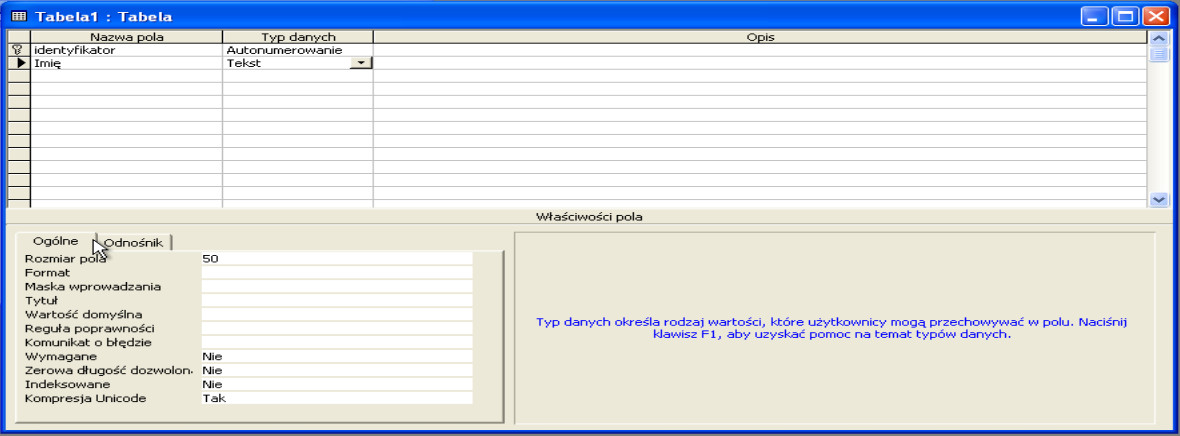The width and height of the screenshot is (1180, 436).
Task: Close the Tabela1 table window
Action: click(x=1156, y=16)
